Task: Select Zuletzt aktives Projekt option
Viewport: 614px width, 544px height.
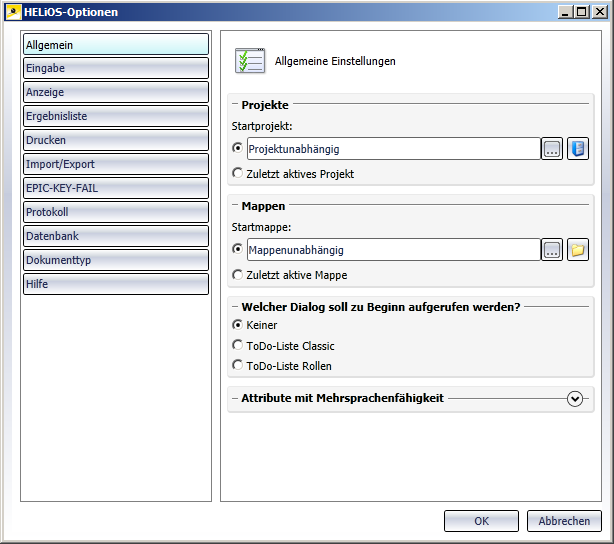Action: (x=293, y=174)
